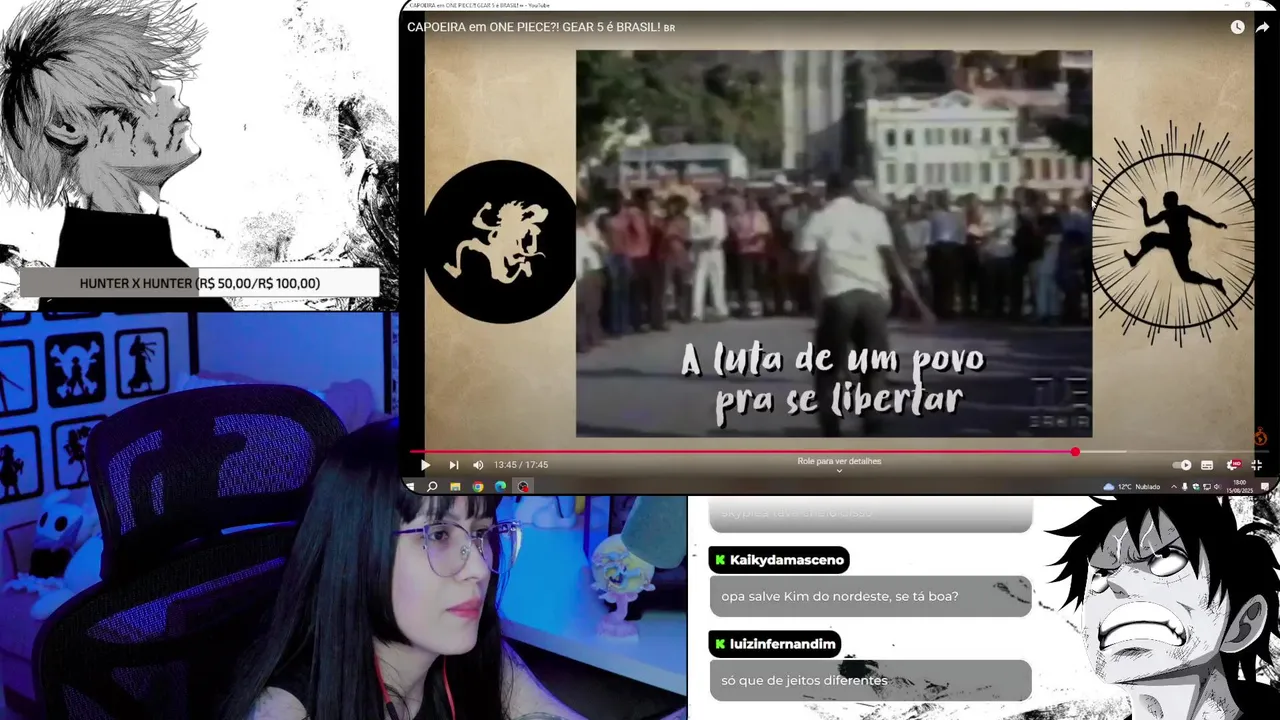This screenshot has height=720, width=1280.
Task: Open Microsoft Edge from the taskbar
Action: (x=500, y=487)
